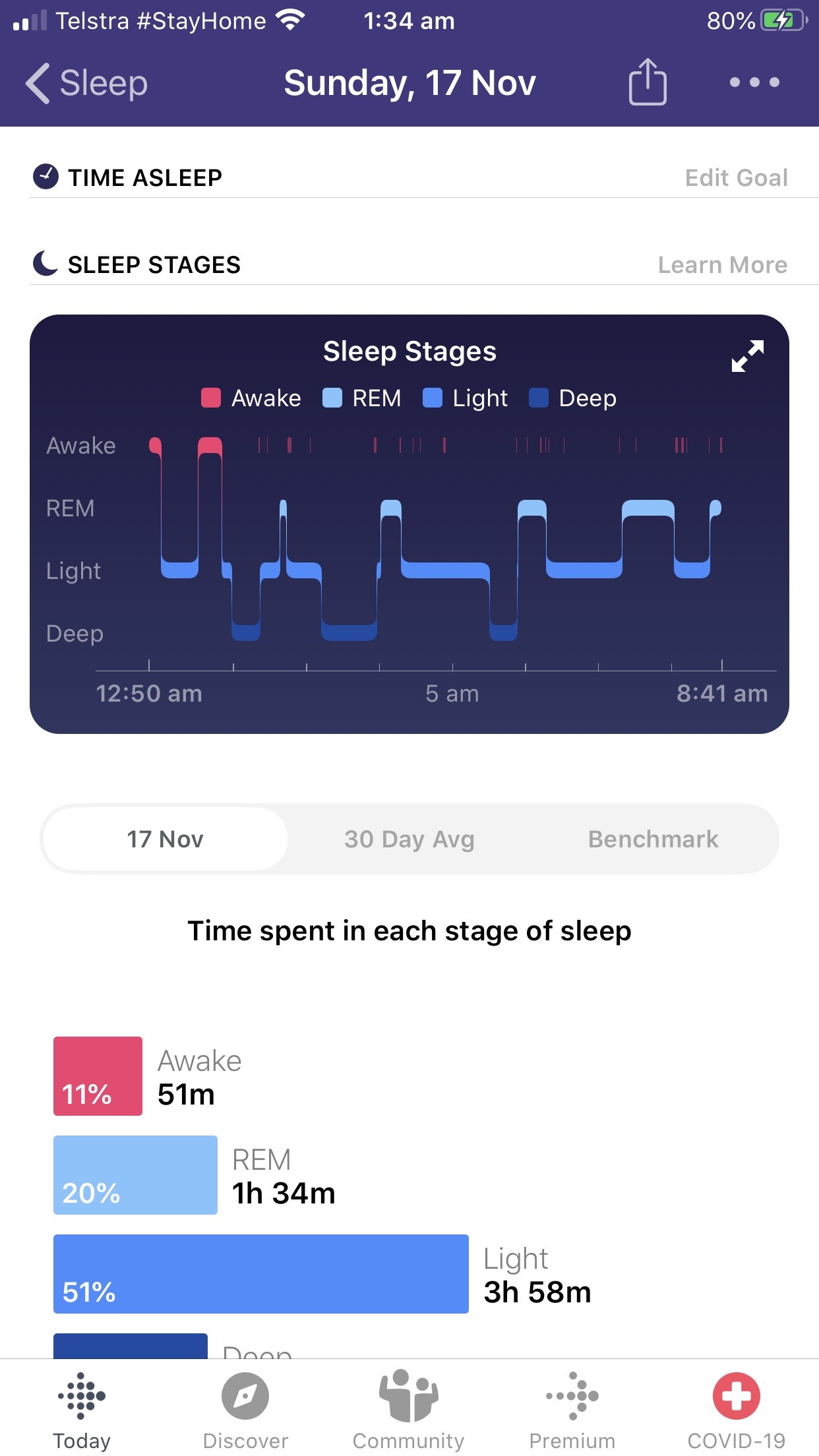Viewport: 819px width, 1456px height.
Task: Tap the Light 51% bar
Action: 260,1274
